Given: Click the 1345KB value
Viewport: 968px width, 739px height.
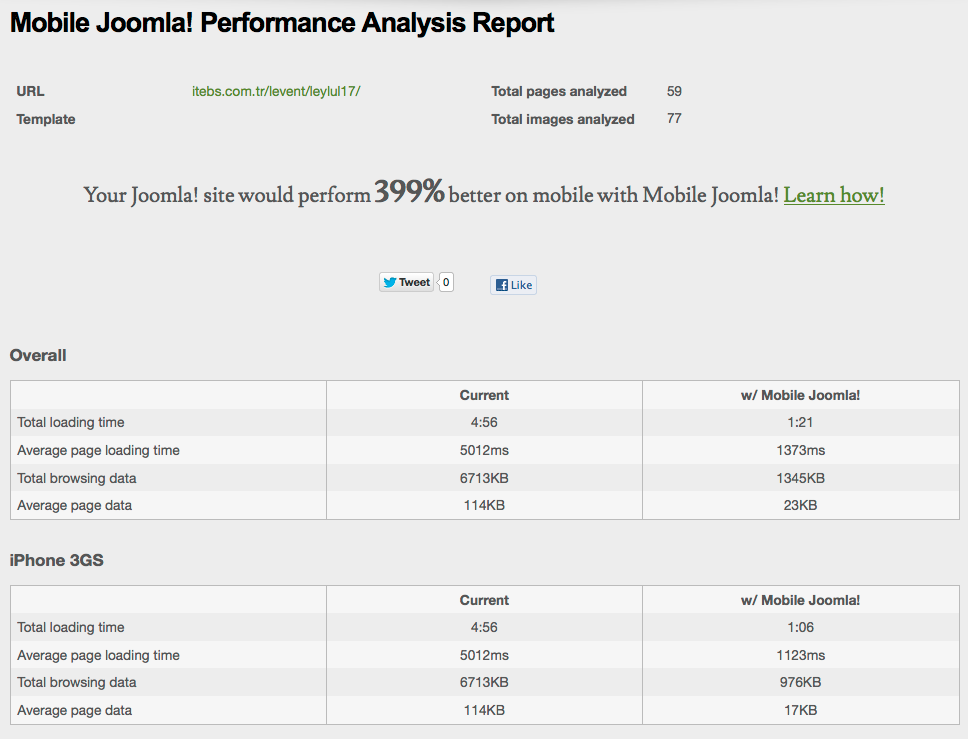Looking at the screenshot, I should pos(800,478).
